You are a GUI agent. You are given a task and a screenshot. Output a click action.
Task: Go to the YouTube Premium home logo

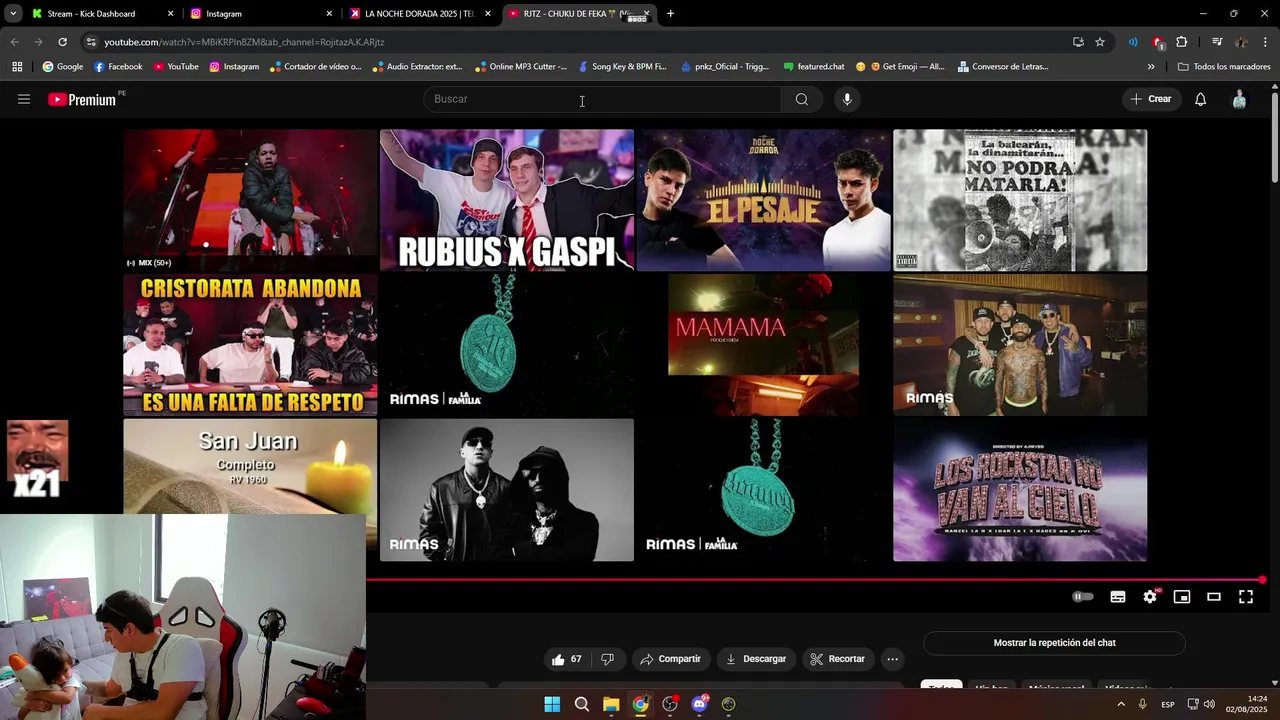82,99
